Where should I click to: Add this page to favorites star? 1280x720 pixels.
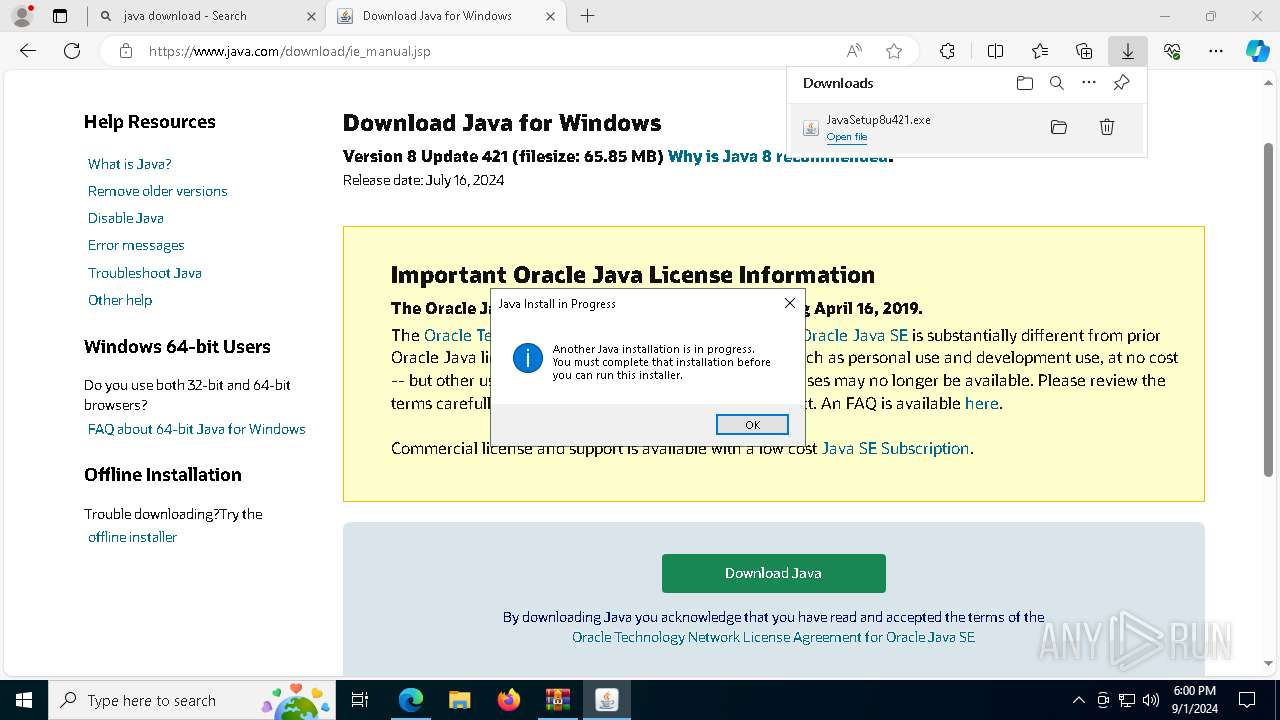(894, 51)
